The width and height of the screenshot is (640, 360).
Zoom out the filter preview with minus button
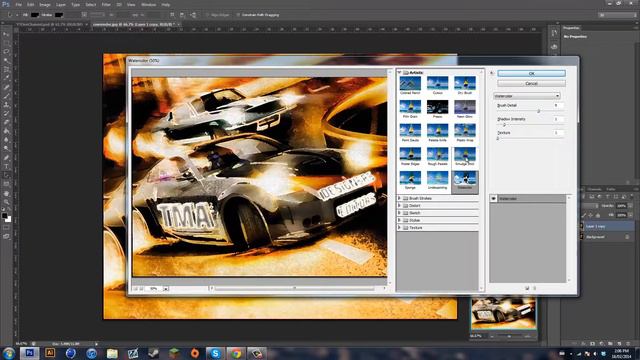click(x=135, y=289)
